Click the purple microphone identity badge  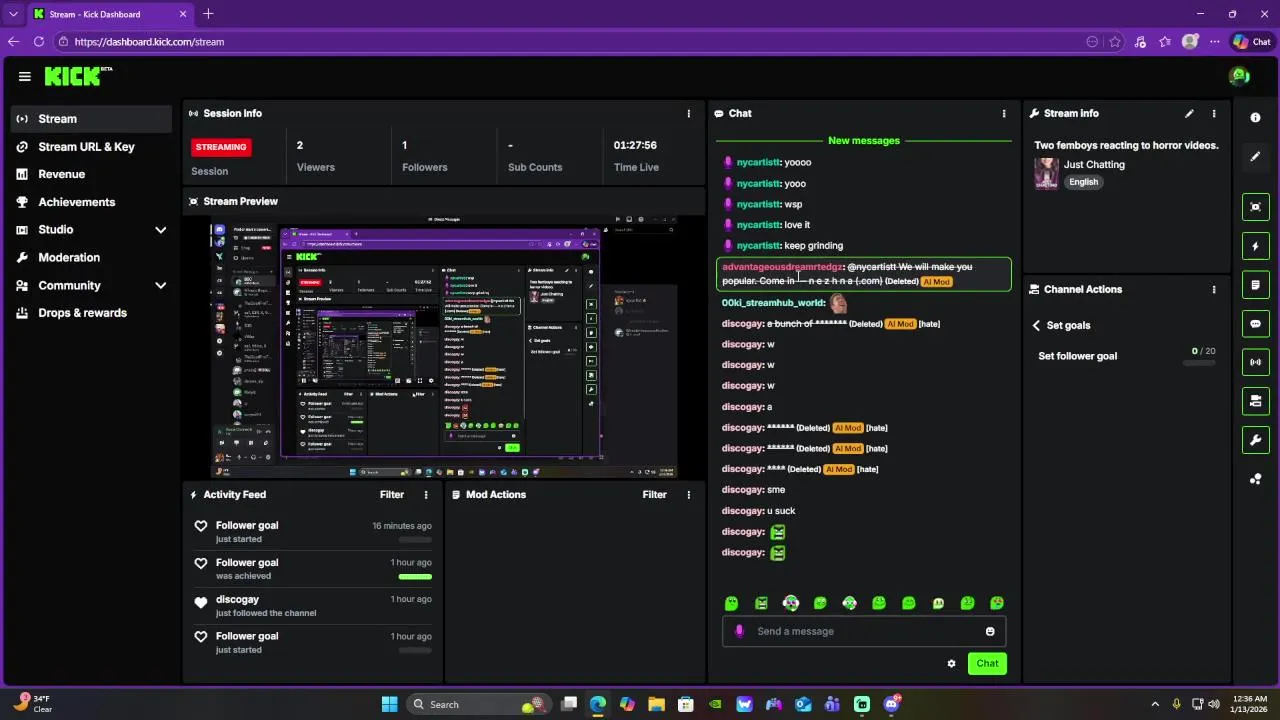[x=739, y=632]
